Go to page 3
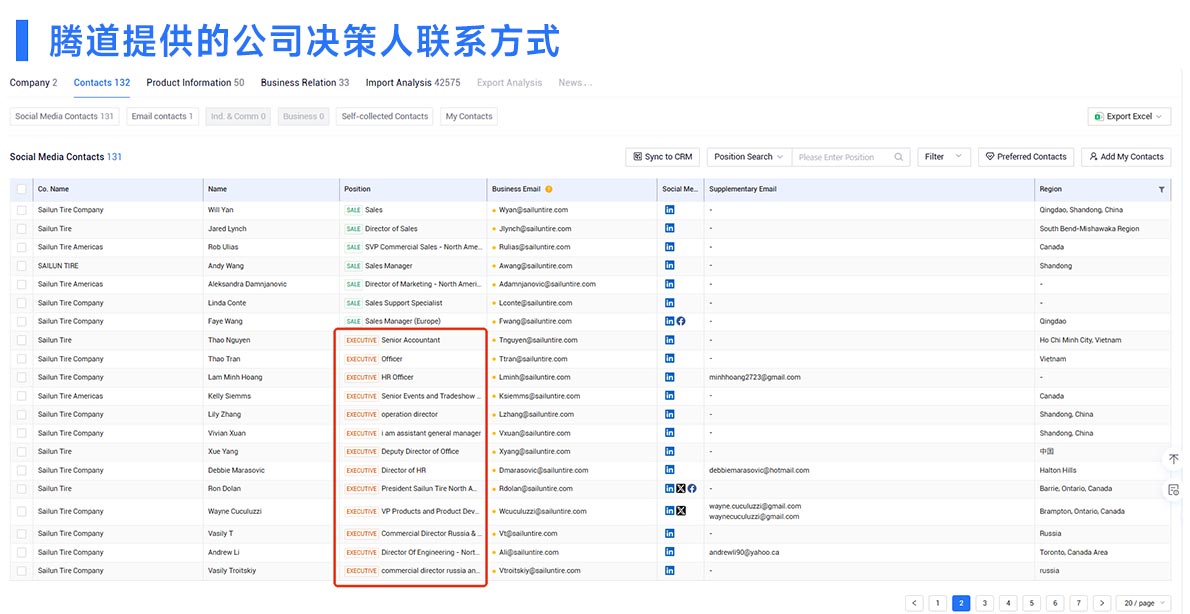1190x614 pixels. tap(984, 603)
